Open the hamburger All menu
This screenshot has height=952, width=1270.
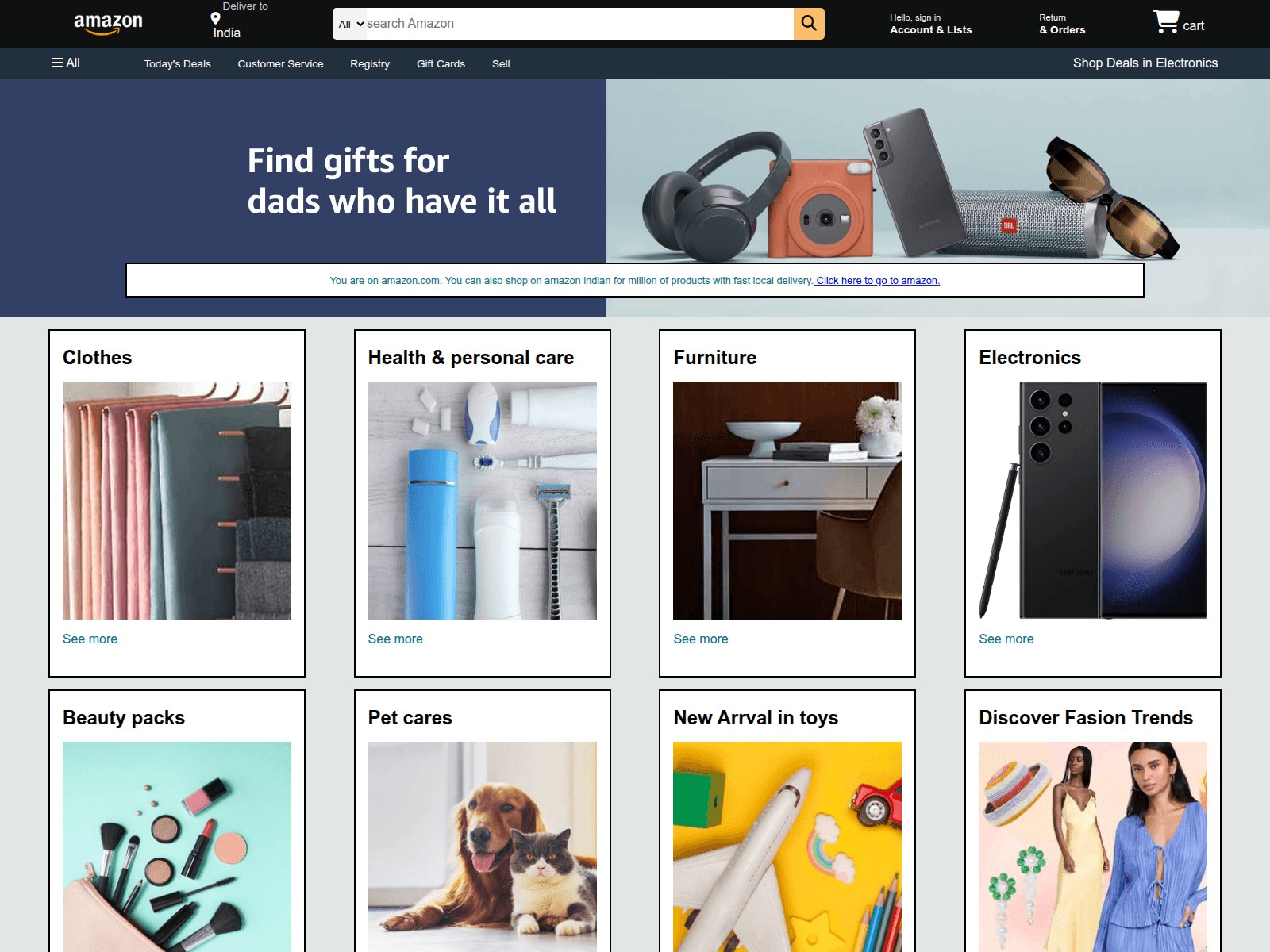pos(66,63)
